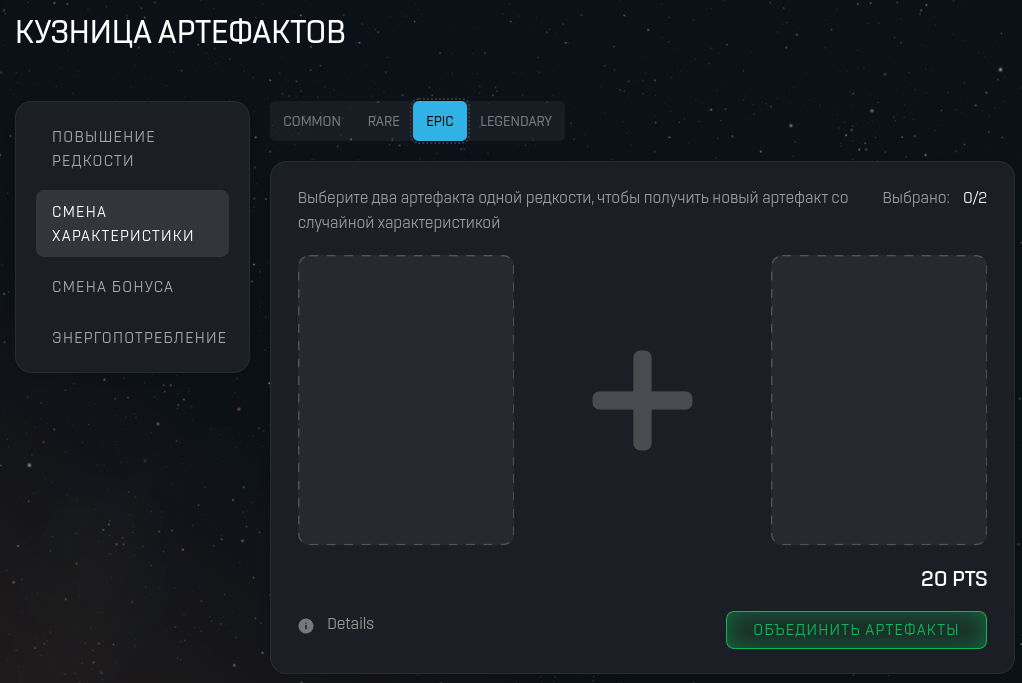Open the СМЕНА БОНУСА section
This screenshot has width=1022, height=683.
coord(113,286)
